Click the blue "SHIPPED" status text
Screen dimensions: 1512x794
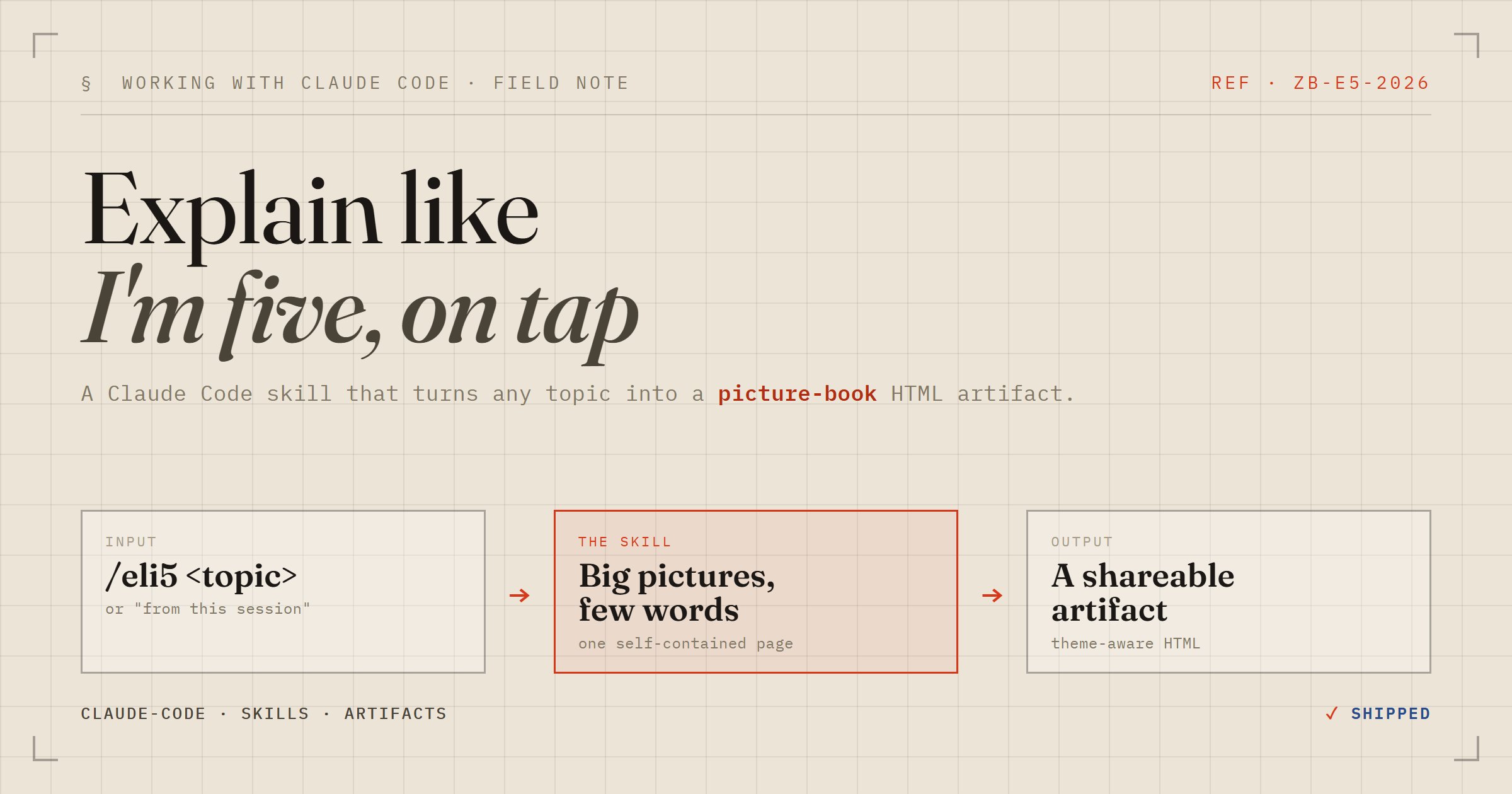1390,713
